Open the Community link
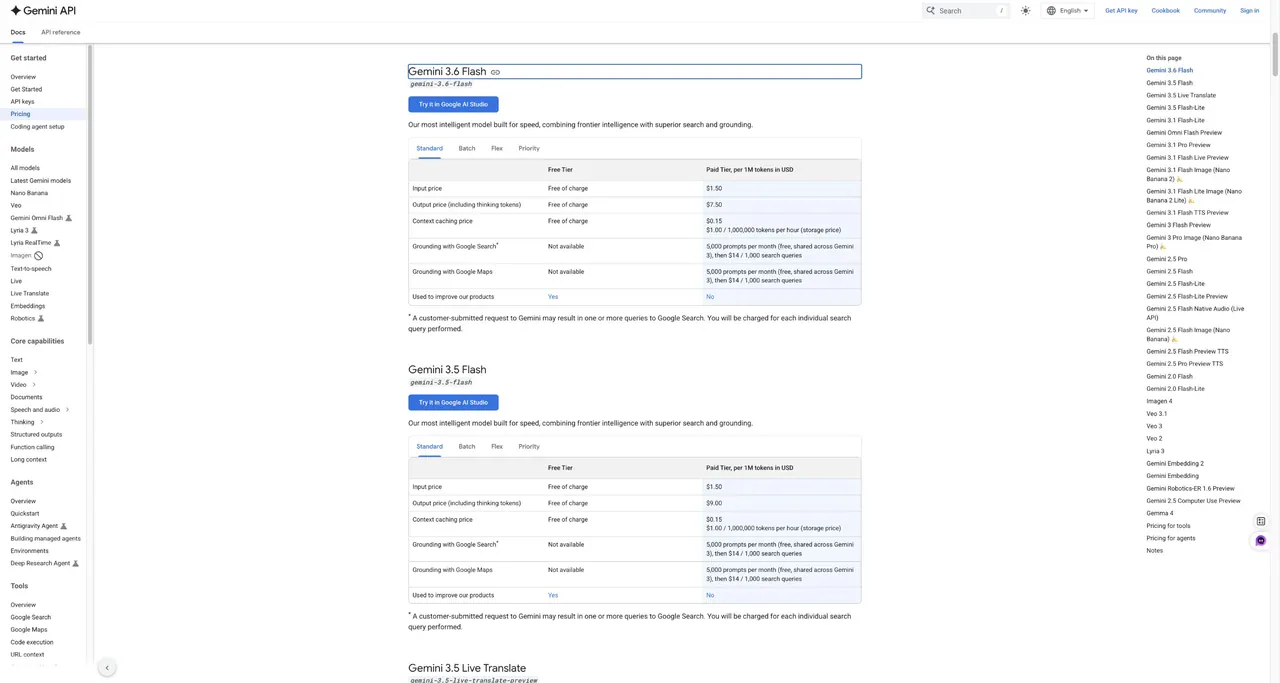Screen dimensions: 1280x683 (x=1210, y=10)
